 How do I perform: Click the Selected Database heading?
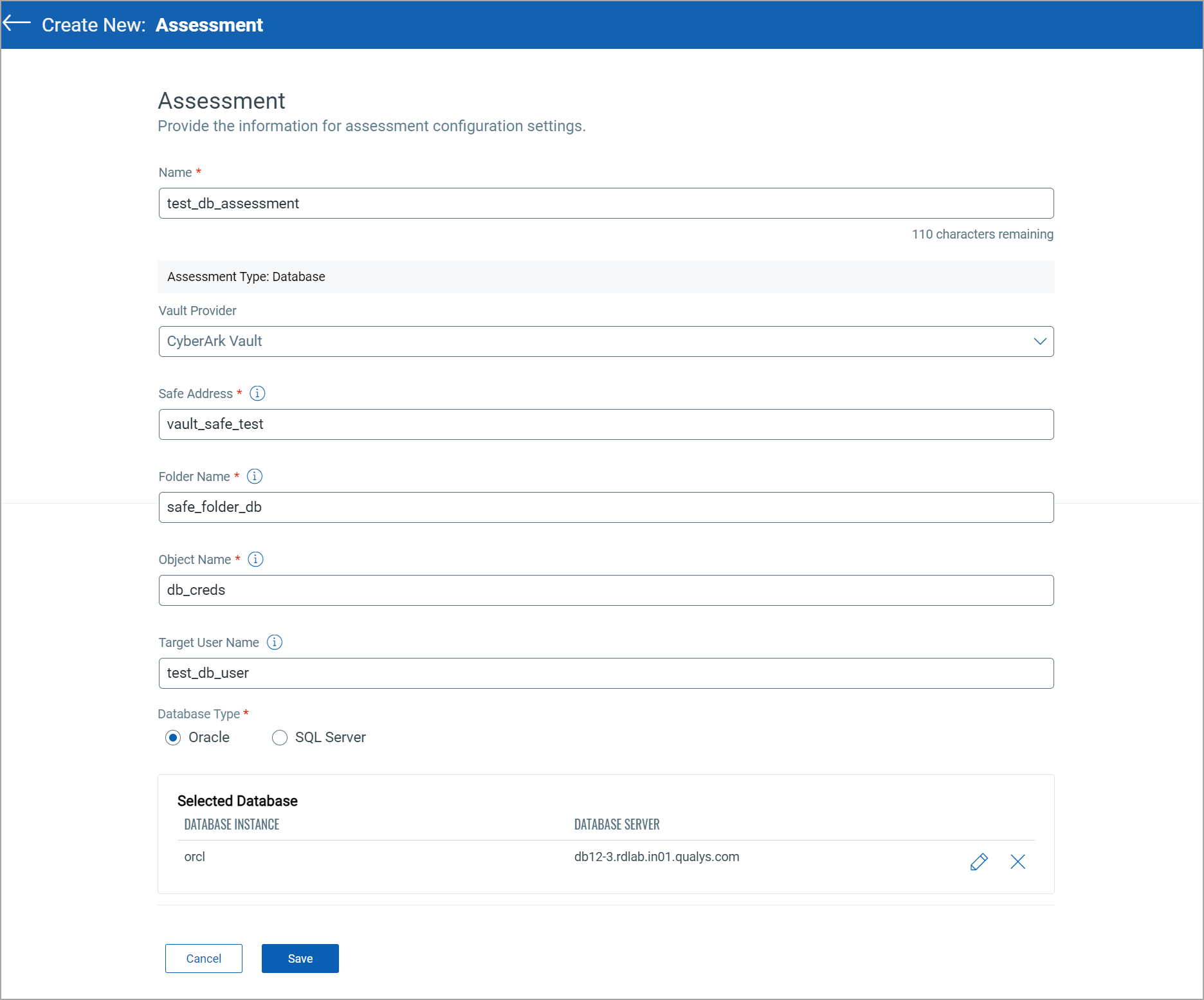[x=237, y=801]
